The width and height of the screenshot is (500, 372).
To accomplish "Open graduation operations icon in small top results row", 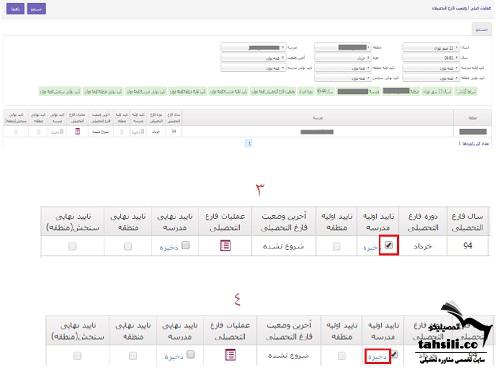I will coord(77,131).
